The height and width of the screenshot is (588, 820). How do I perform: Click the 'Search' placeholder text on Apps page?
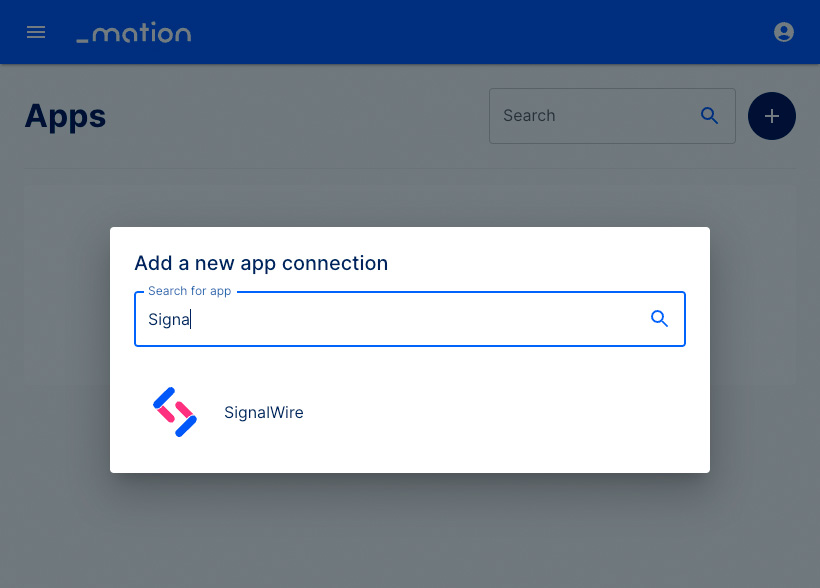tap(529, 116)
